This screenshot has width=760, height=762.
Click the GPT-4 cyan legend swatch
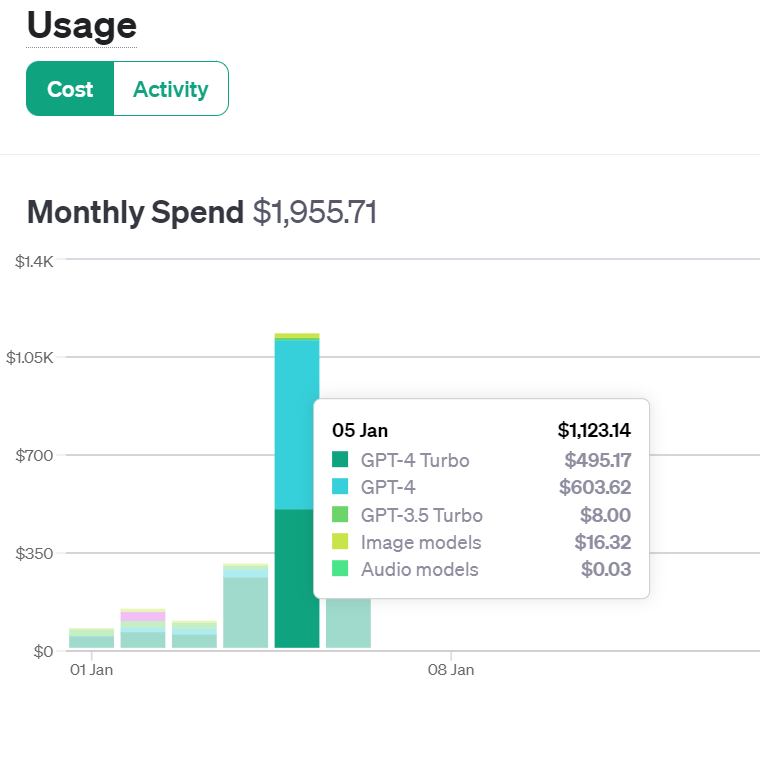click(340, 488)
